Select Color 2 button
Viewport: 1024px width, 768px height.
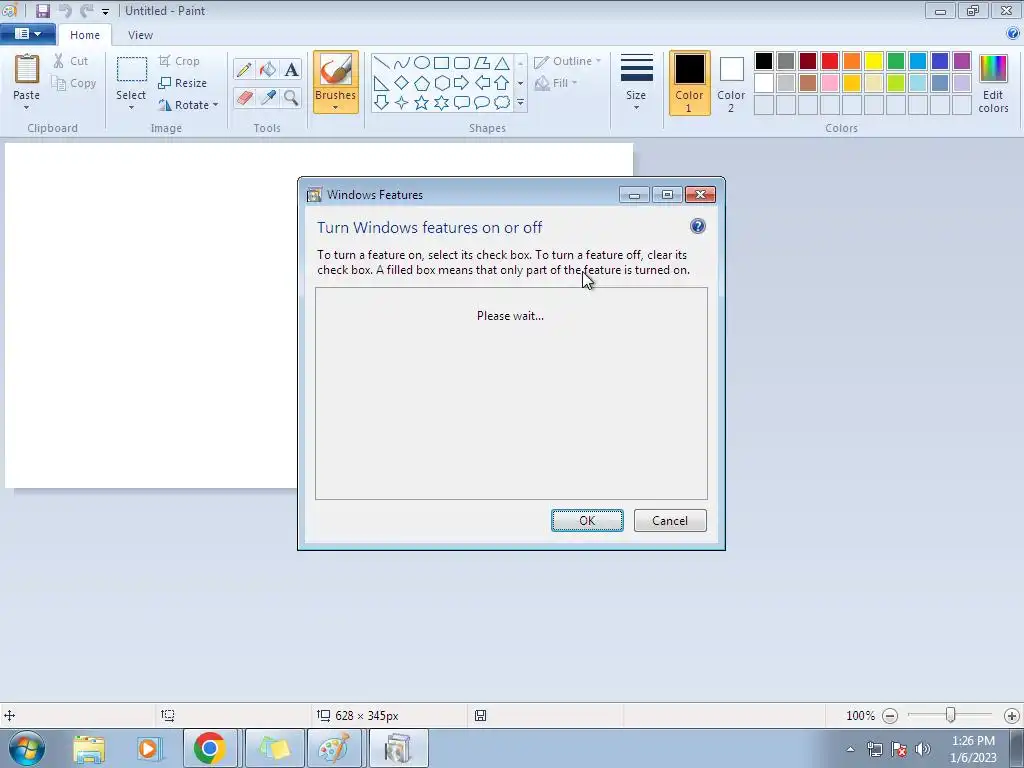731,82
